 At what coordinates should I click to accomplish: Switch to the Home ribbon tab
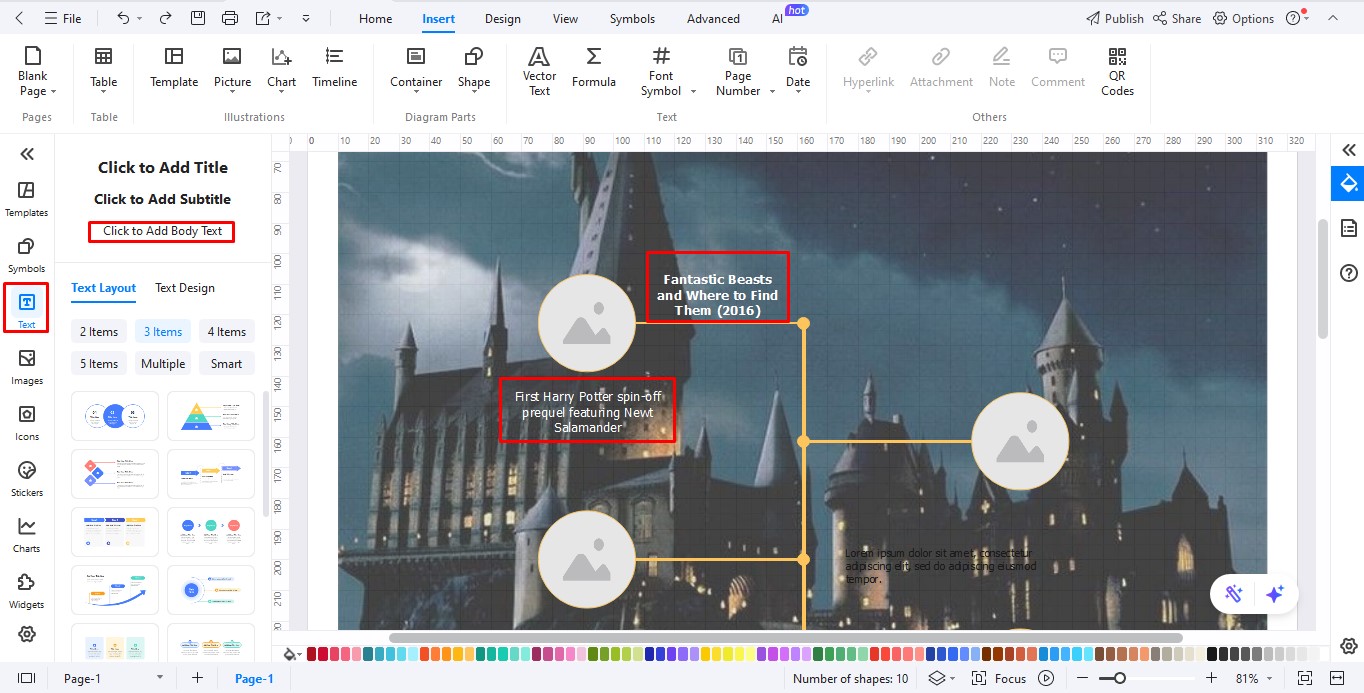coord(375,18)
